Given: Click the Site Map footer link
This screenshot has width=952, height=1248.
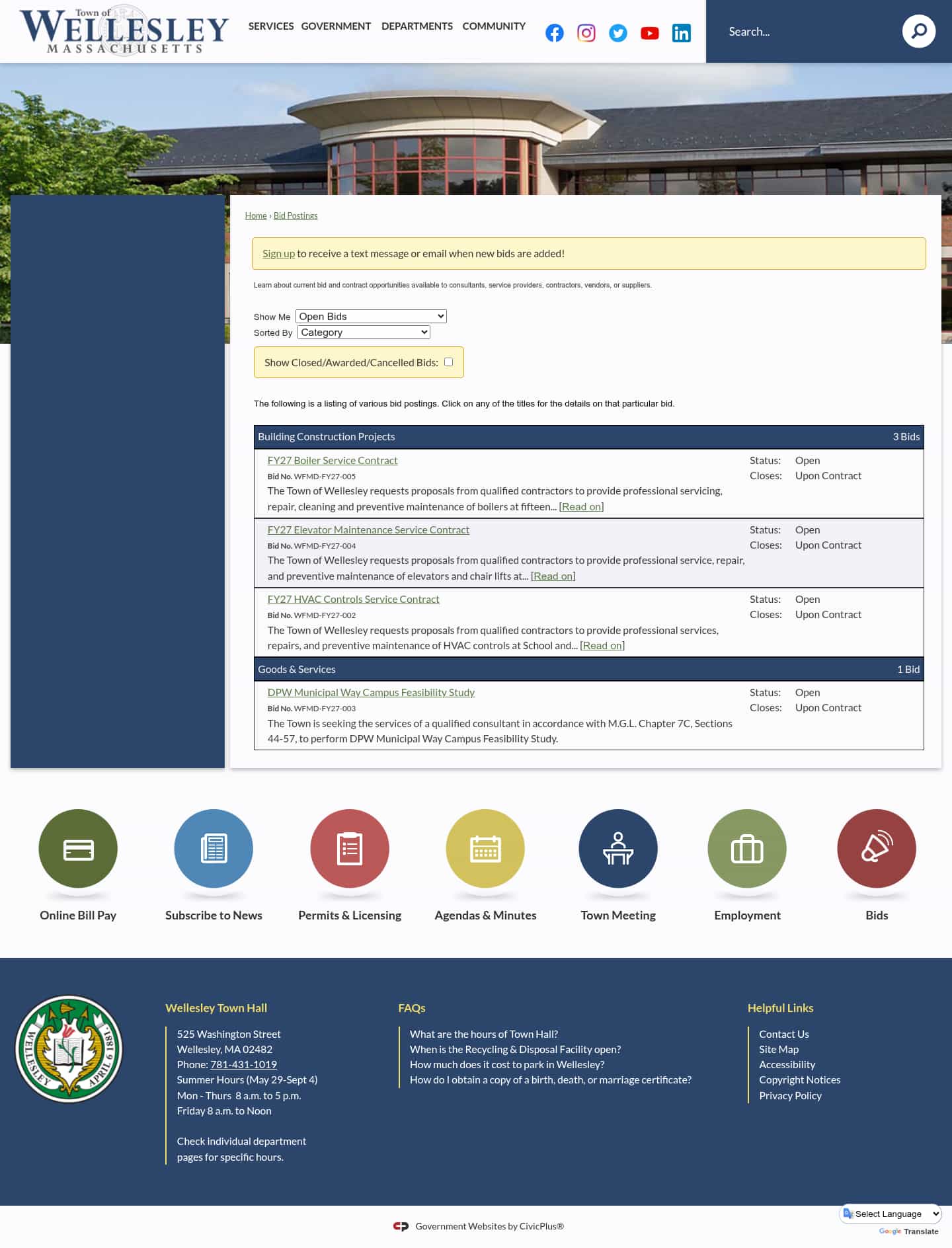Looking at the screenshot, I should (779, 1049).
